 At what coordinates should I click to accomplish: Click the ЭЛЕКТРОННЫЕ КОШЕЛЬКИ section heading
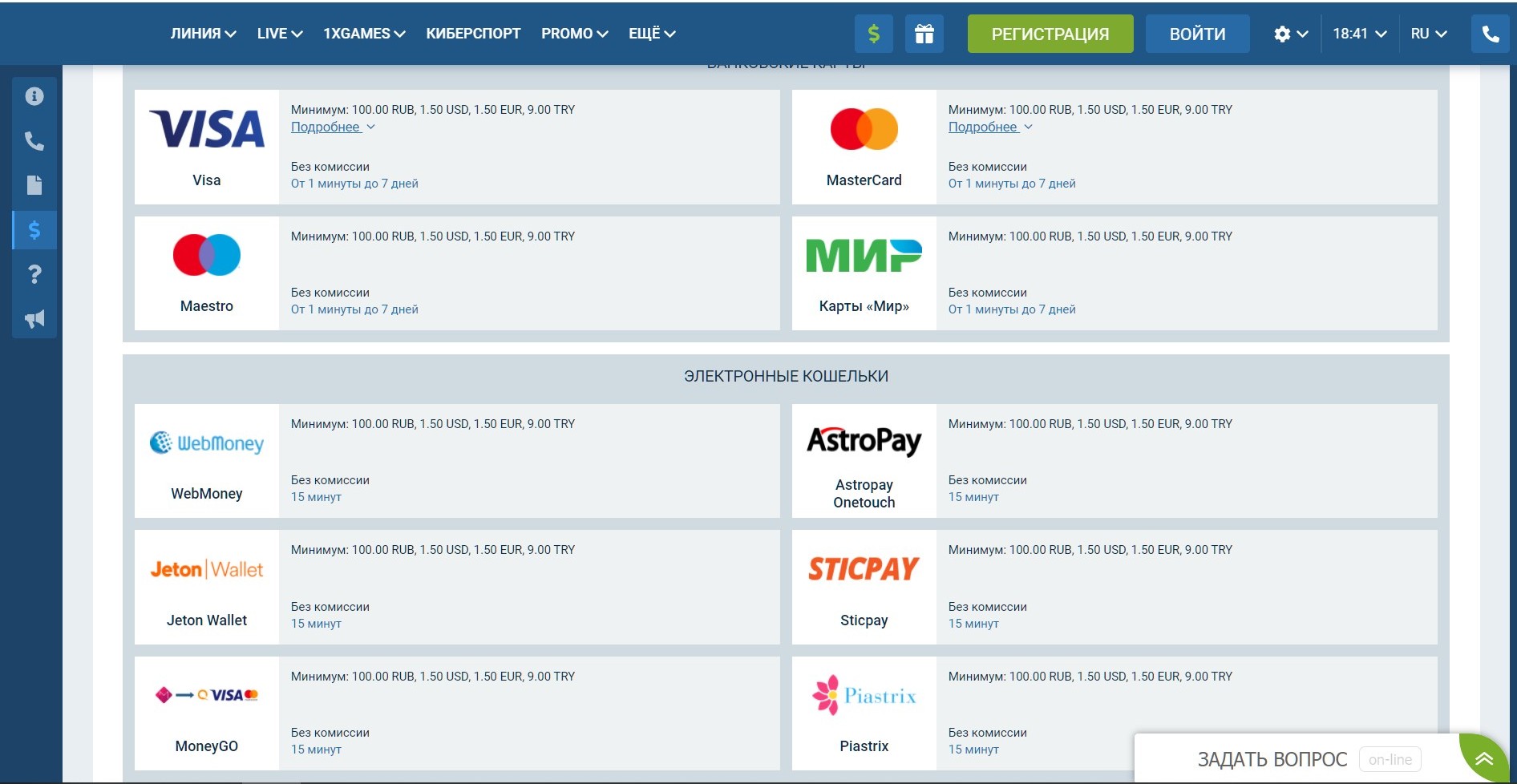click(786, 376)
